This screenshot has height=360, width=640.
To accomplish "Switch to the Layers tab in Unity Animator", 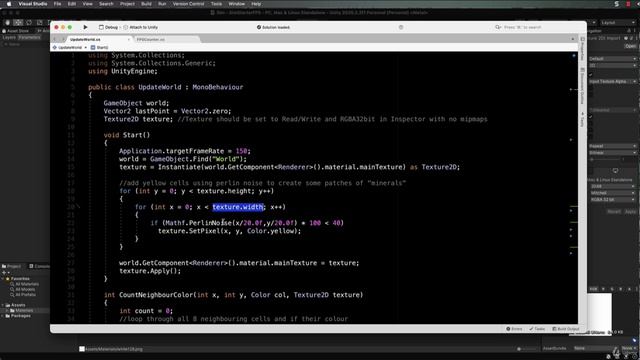I will (x=9, y=38).
